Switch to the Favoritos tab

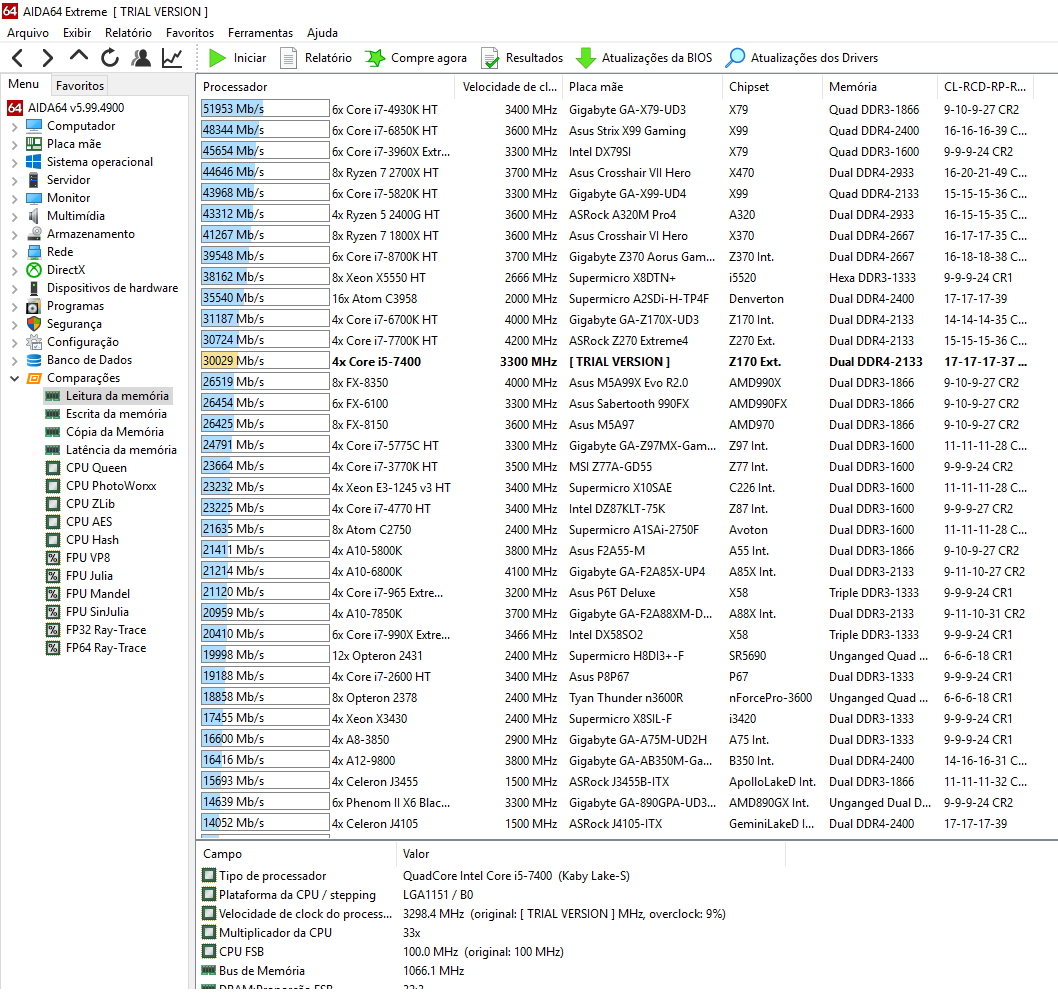tap(80, 86)
